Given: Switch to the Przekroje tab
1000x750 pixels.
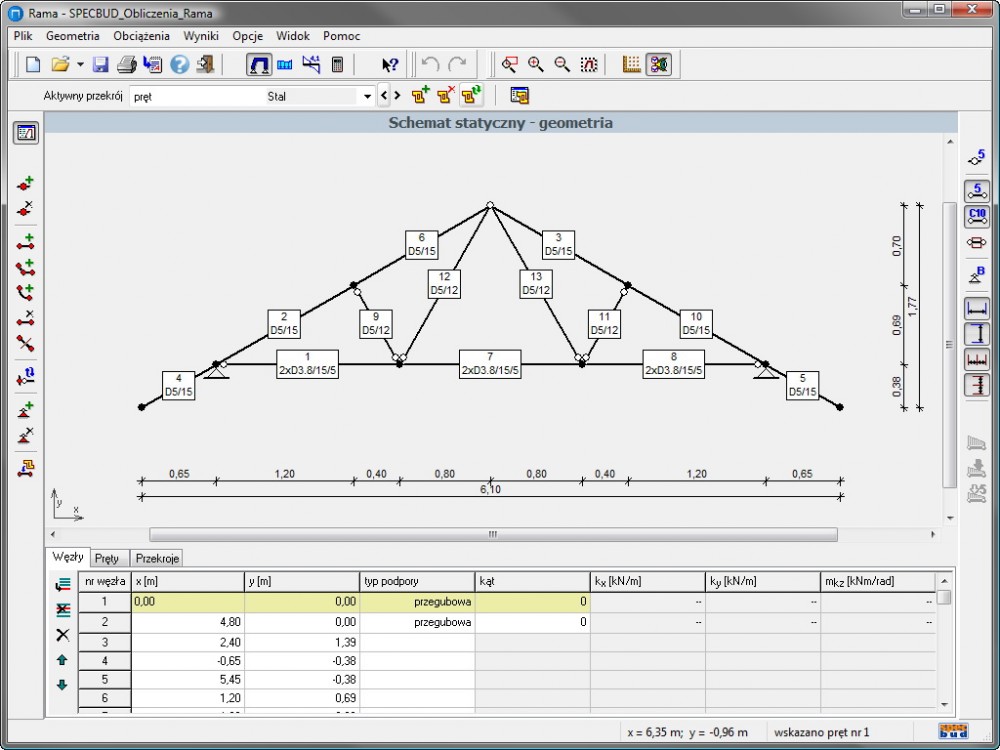Looking at the screenshot, I should click(157, 558).
